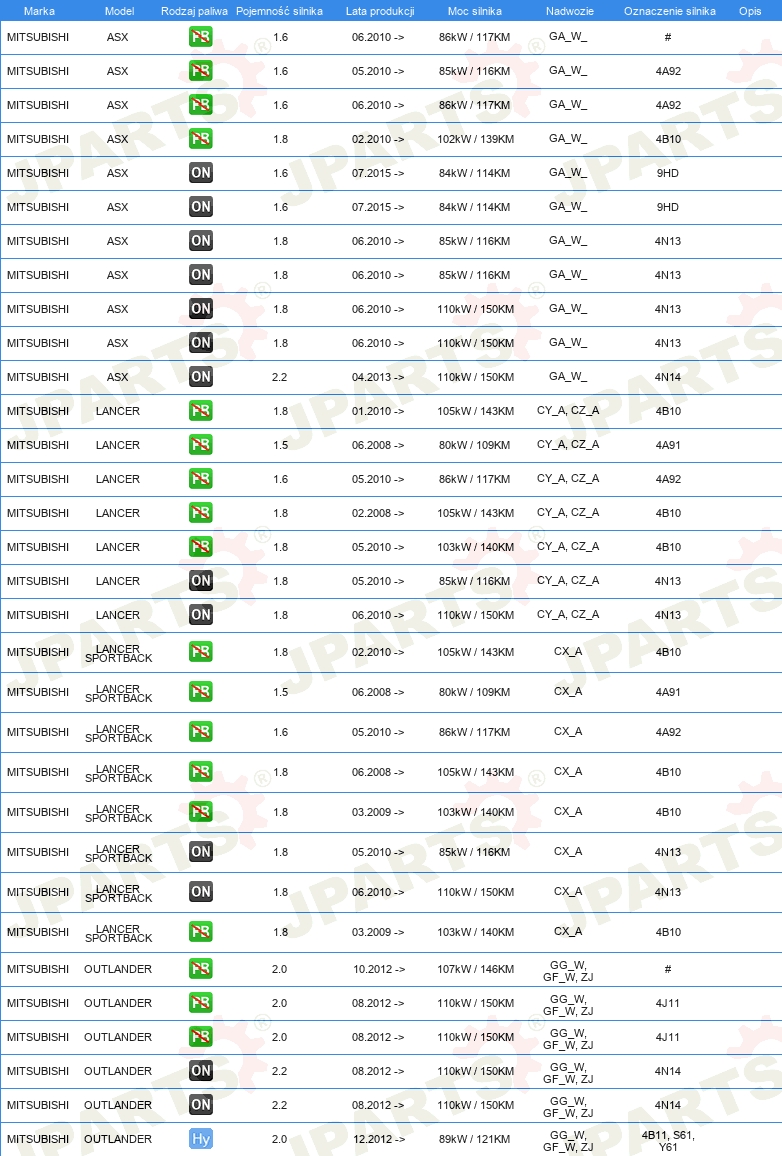Click the petrol icon in the Lancer 1.6 4A92 row
This screenshot has height=1156, width=782.
click(200, 478)
